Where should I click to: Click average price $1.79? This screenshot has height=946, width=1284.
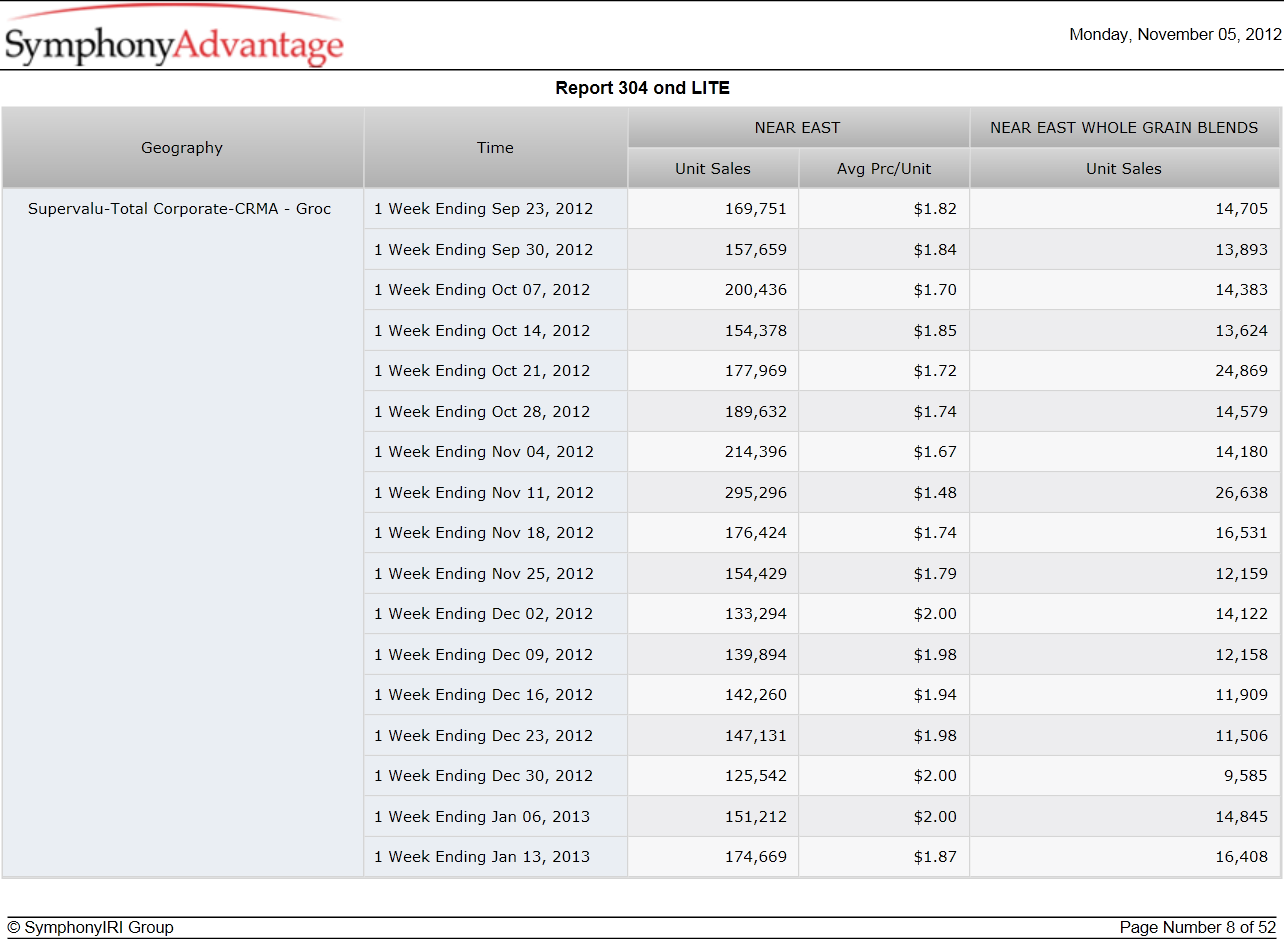coord(935,574)
